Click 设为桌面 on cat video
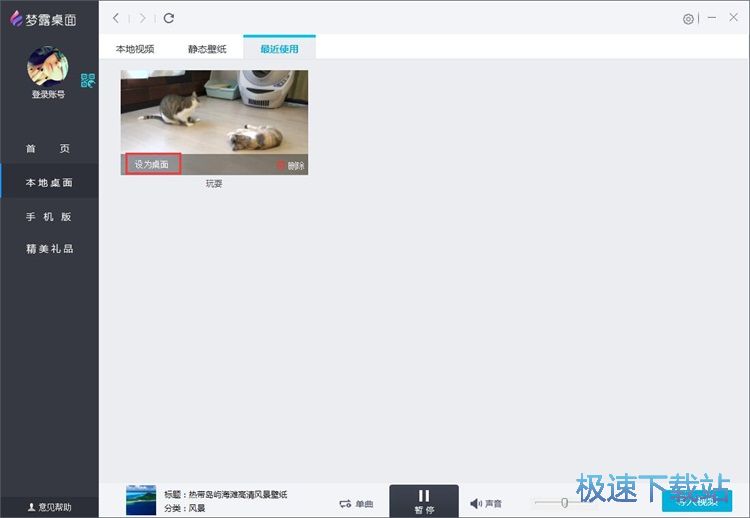Viewport: 750px width, 518px height. pos(152,164)
